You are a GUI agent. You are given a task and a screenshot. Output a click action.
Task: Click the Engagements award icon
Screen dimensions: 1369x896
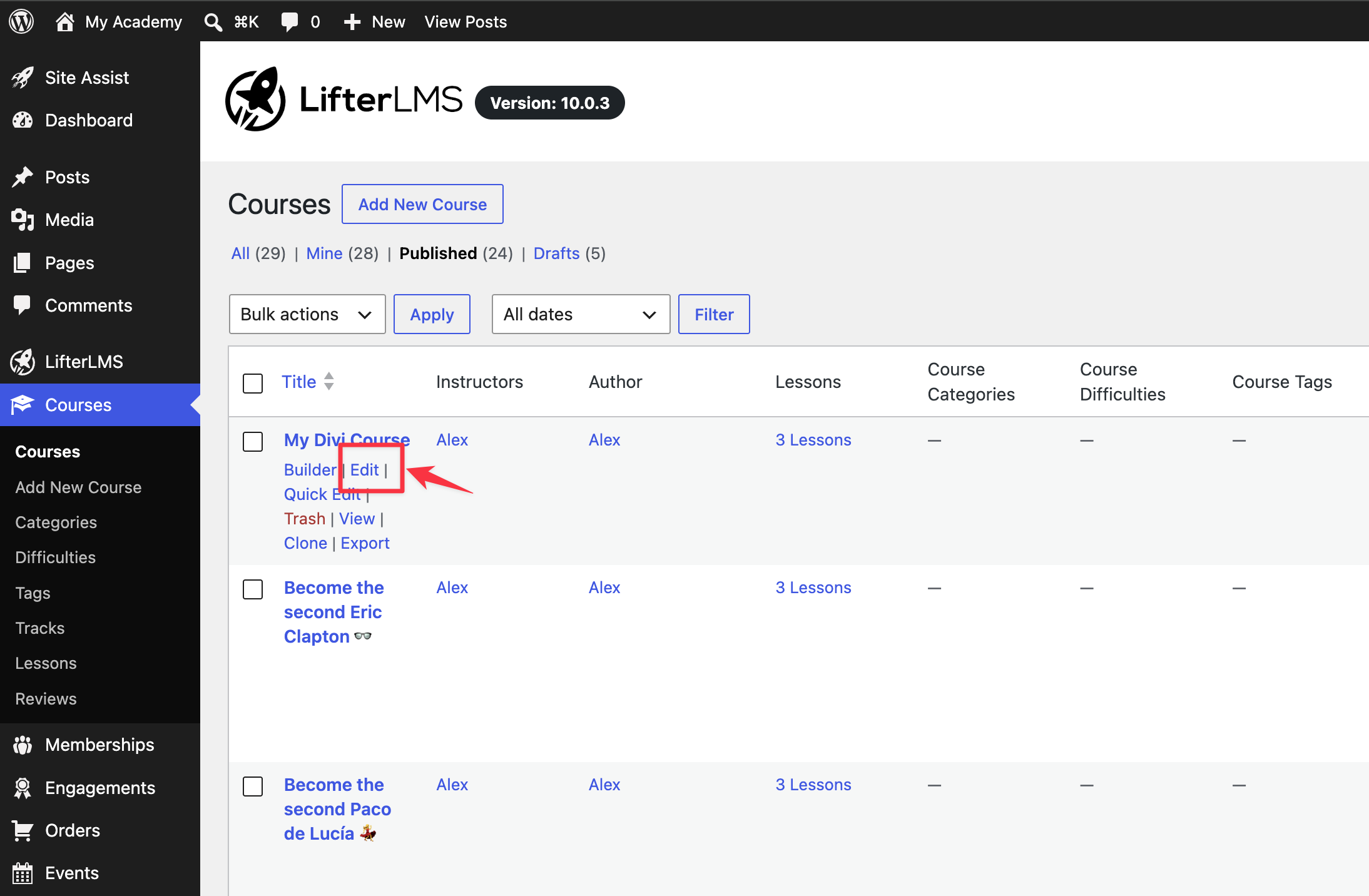(x=23, y=788)
